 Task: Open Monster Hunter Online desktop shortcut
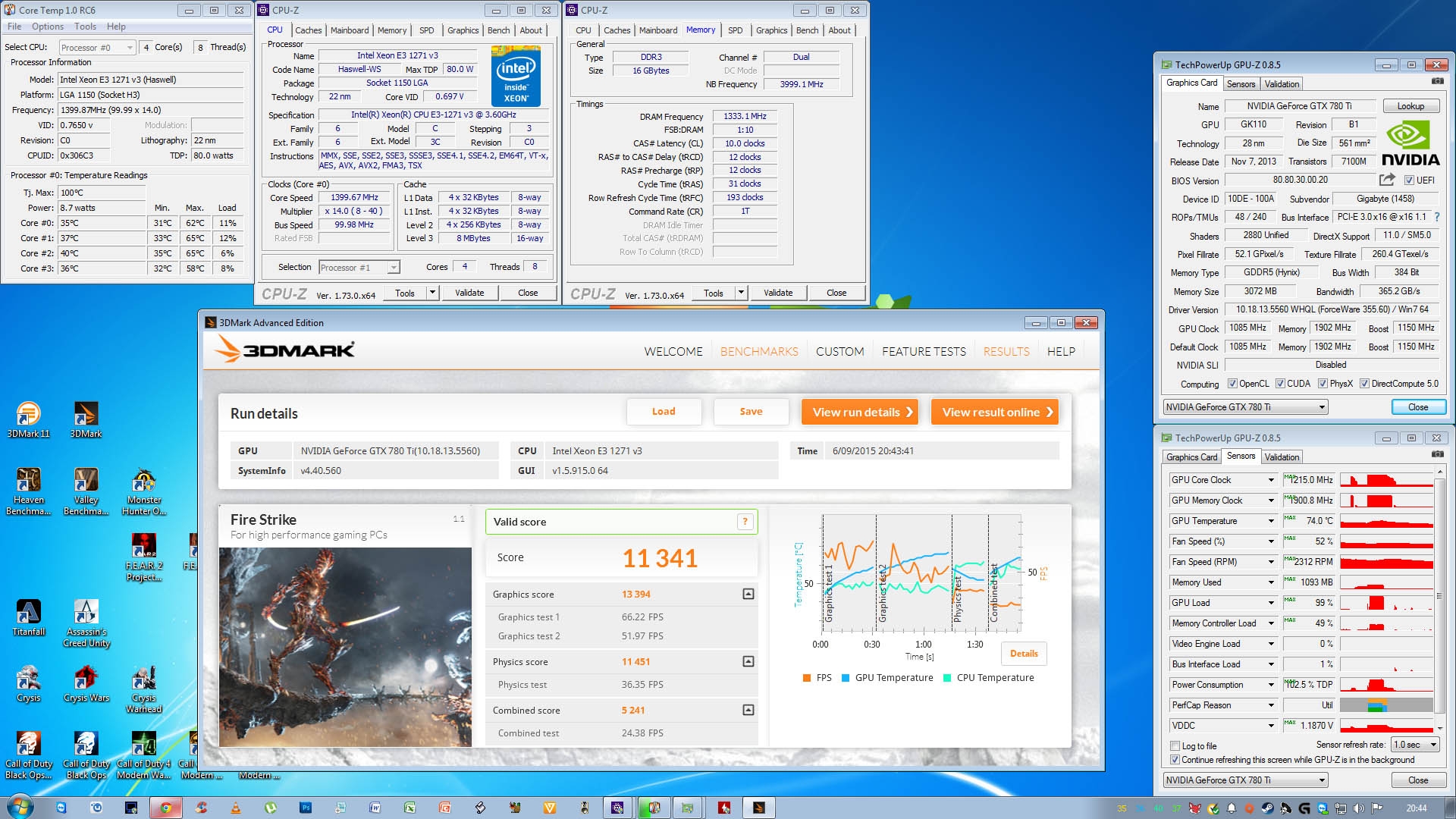pyautogui.click(x=144, y=491)
